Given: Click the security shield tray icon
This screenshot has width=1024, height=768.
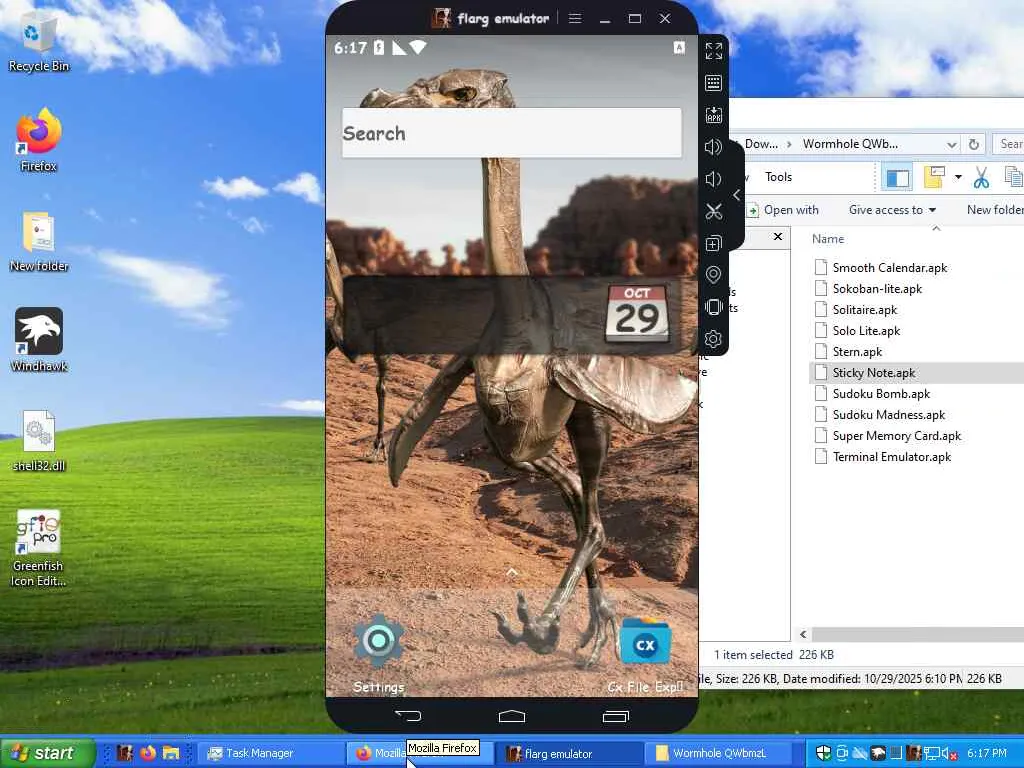Looking at the screenshot, I should click(823, 753).
